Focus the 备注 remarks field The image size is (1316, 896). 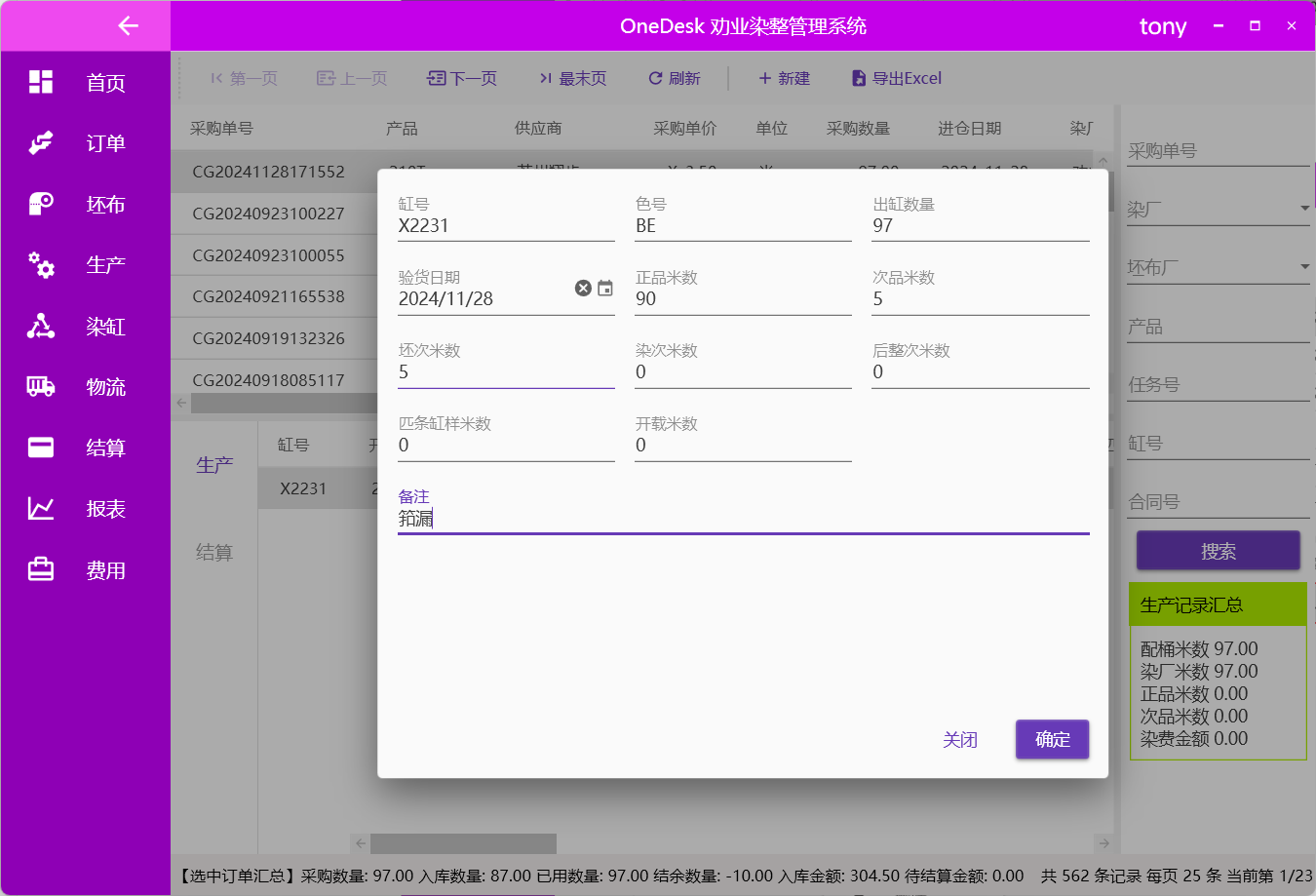743,519
